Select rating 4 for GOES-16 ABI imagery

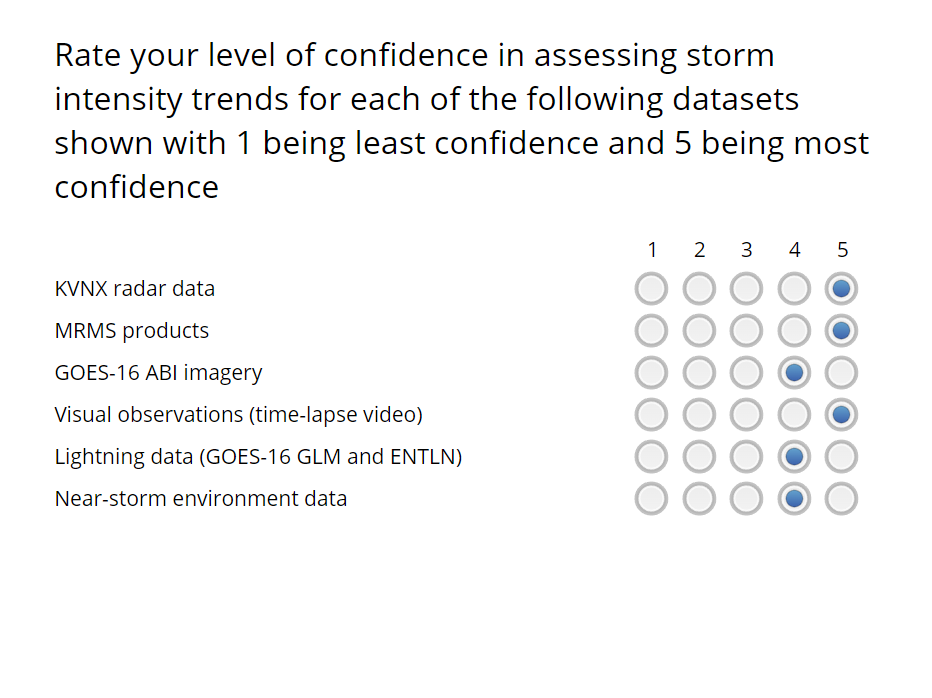pos(795,373)
